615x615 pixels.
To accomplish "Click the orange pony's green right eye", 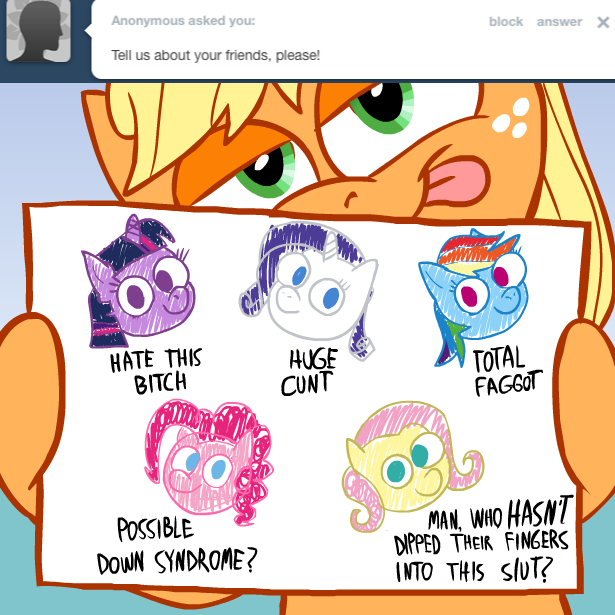I will point(382,105).
